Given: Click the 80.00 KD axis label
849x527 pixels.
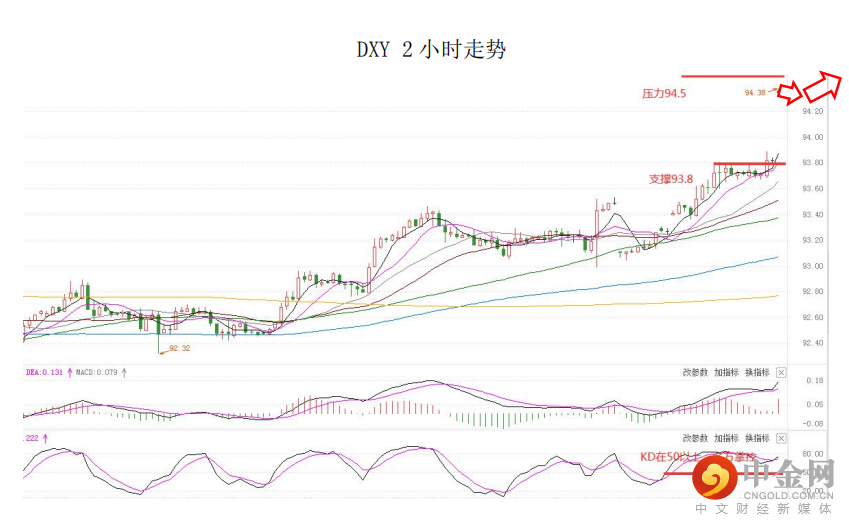Looking at the screenshot, I should pyautogui.click(x=813, y=454).
